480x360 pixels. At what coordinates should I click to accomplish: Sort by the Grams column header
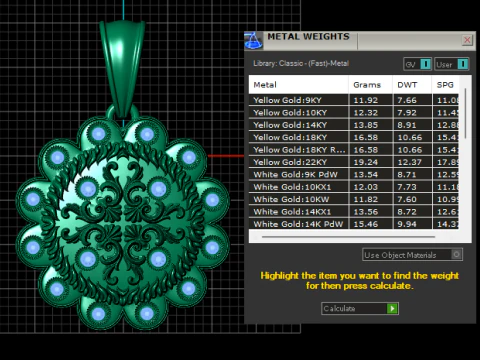click(370, 85)
